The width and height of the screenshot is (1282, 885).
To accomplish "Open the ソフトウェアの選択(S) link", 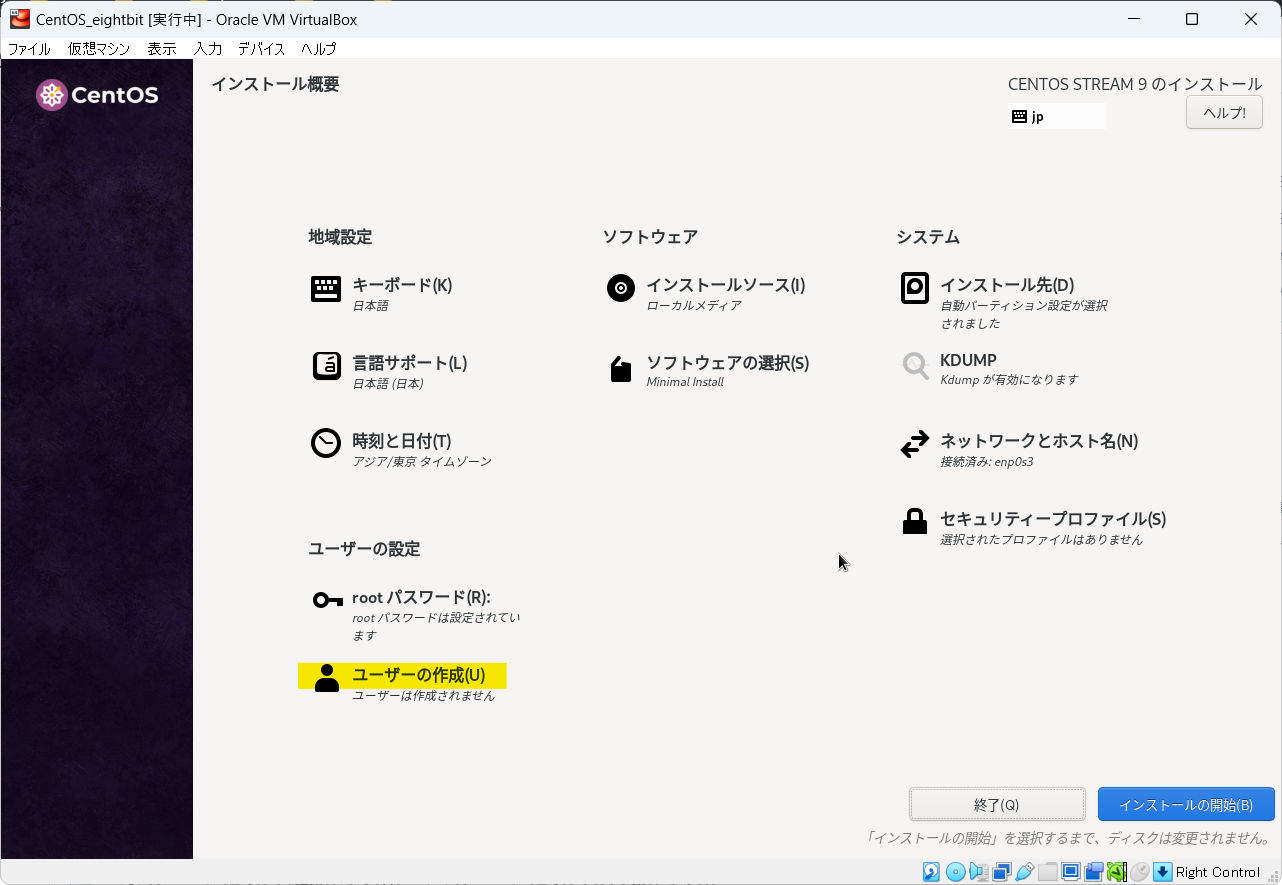I will coord(728,363).
